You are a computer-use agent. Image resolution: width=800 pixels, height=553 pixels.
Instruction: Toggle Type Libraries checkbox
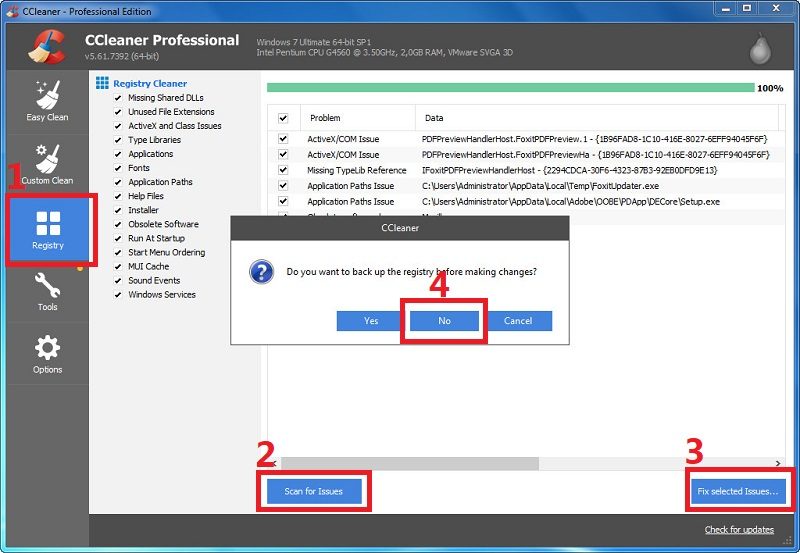click(118, 140)
